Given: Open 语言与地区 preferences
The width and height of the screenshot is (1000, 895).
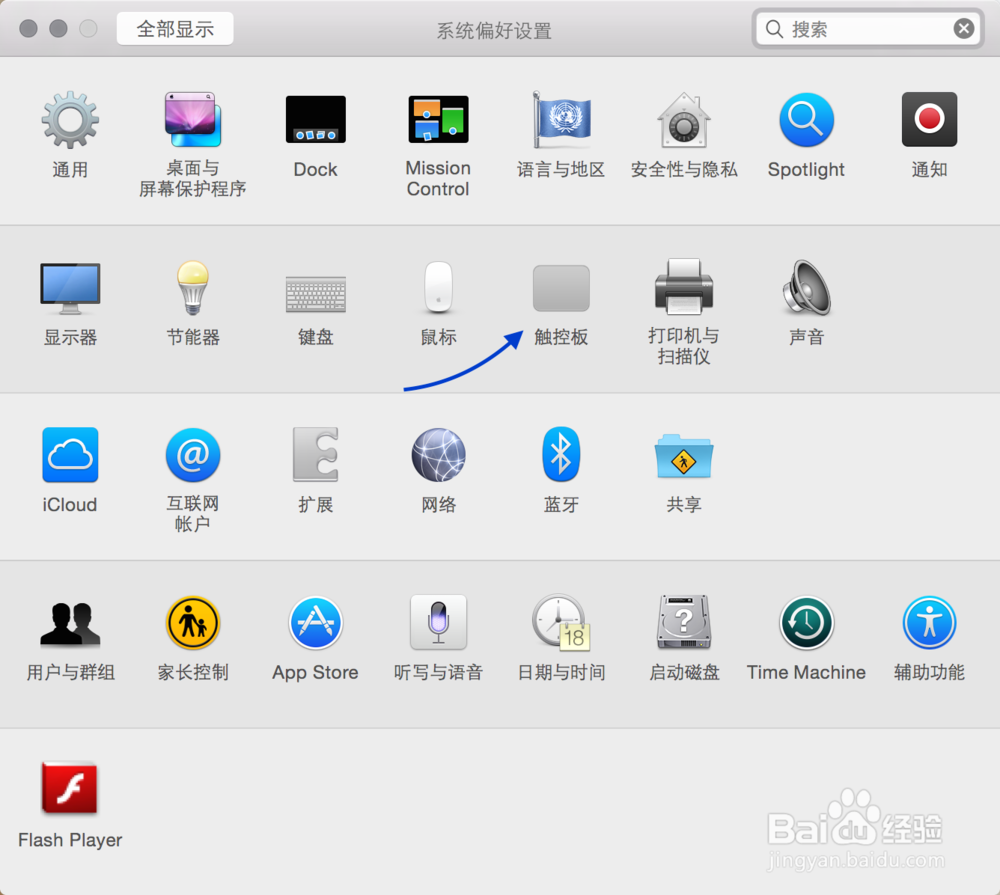Looking at the screenshot, I should click(x=561, y=120).
